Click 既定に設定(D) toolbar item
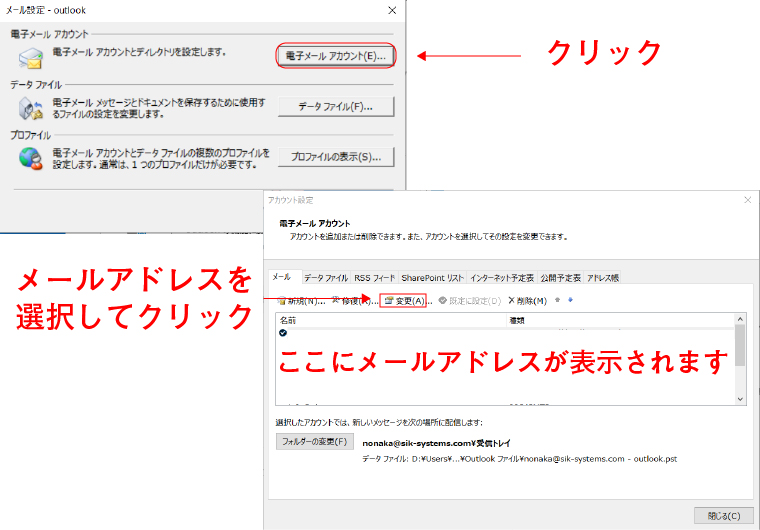This screenshot has height=530, width=760. click(x=470, y=301)
